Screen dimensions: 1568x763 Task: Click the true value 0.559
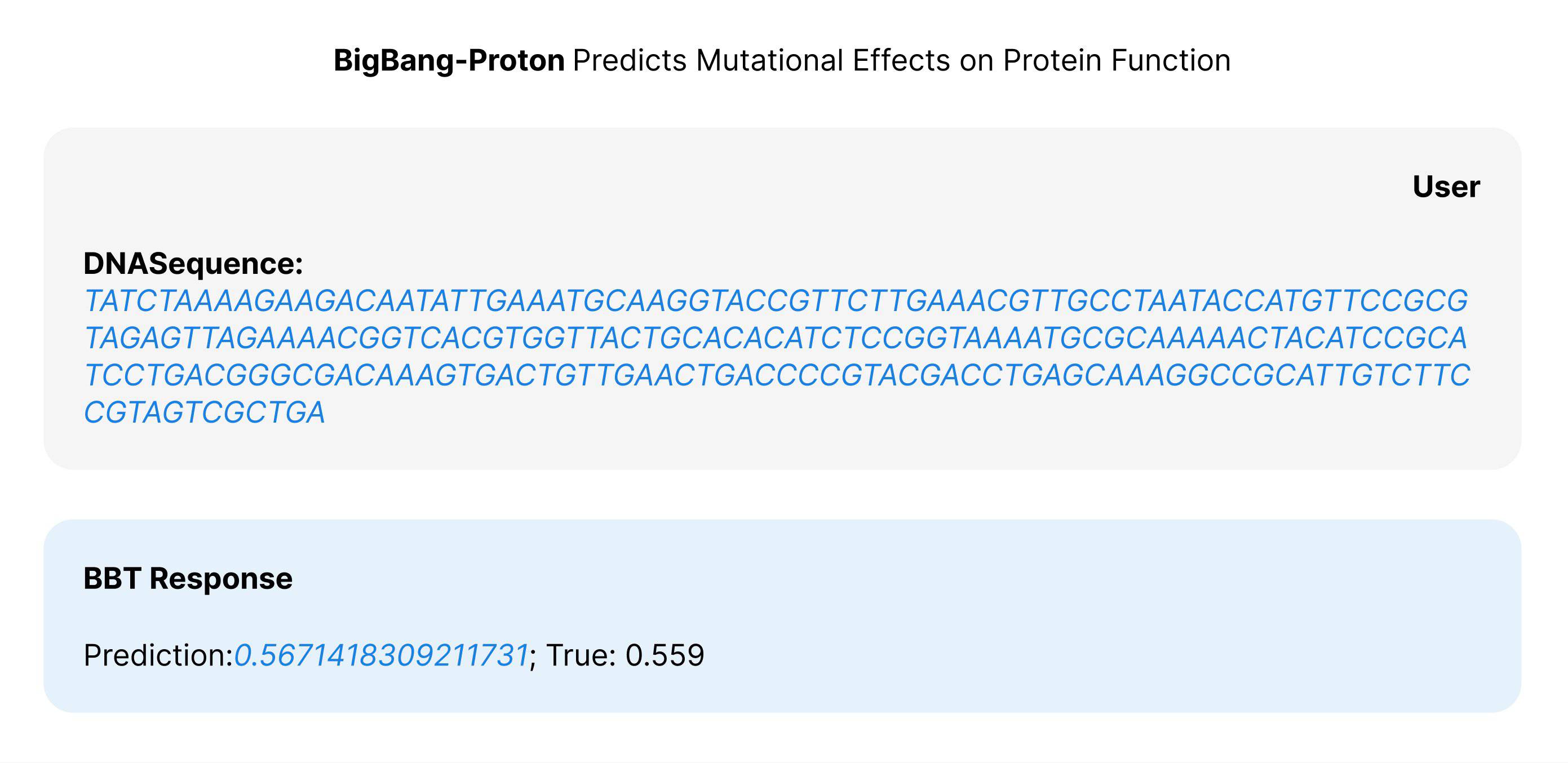pyautogui.click(x=665, y=656)
